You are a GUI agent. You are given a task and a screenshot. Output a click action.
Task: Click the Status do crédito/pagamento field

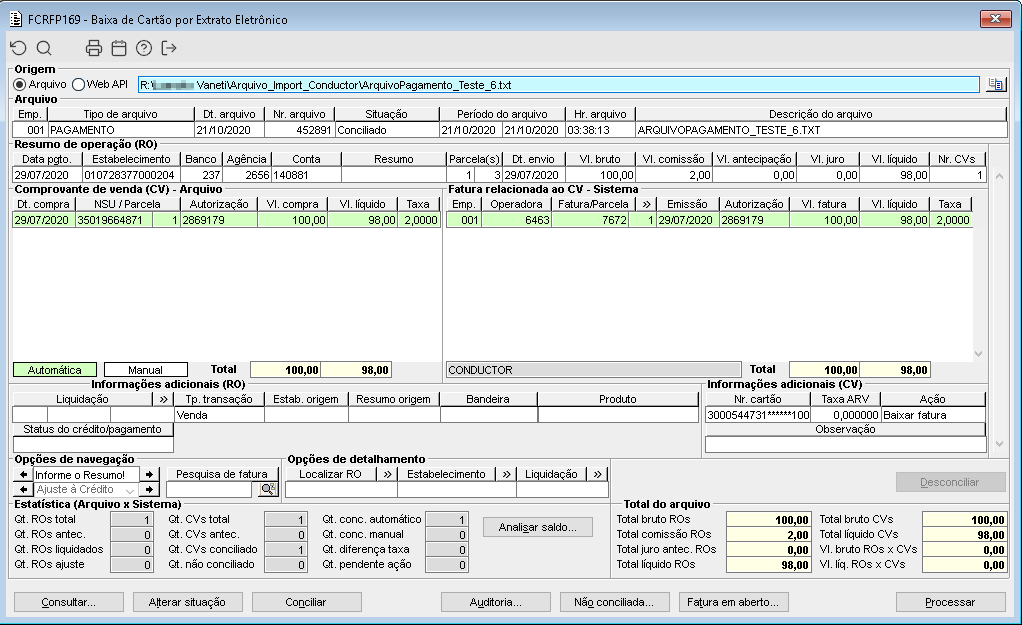coord(93,444)
